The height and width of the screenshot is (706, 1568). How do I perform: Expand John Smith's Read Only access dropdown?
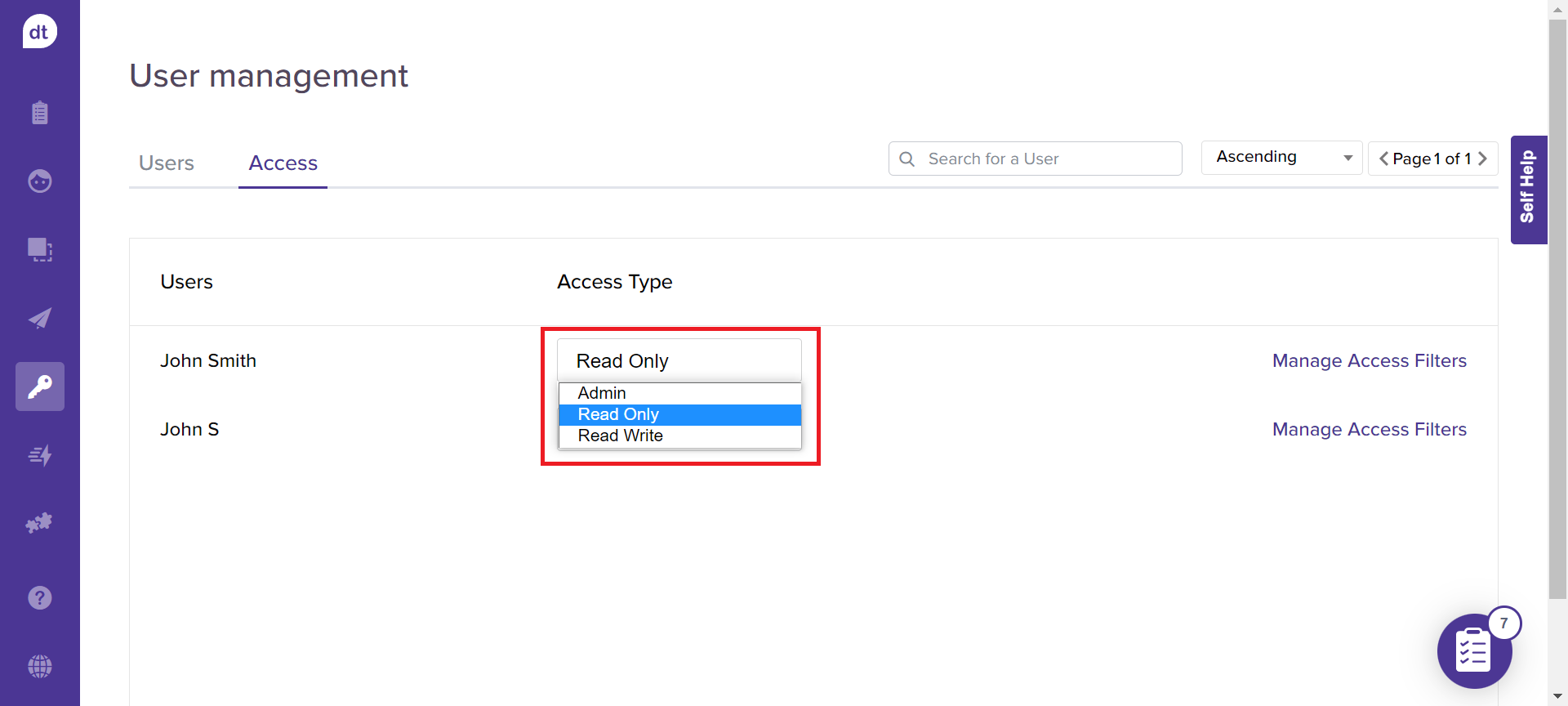[x=679, y=360]
